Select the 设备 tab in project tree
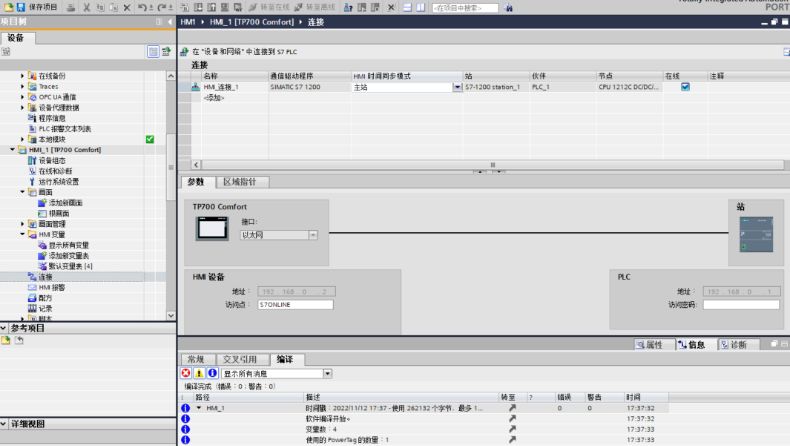The image size is (790, 446). click(16, 38)
